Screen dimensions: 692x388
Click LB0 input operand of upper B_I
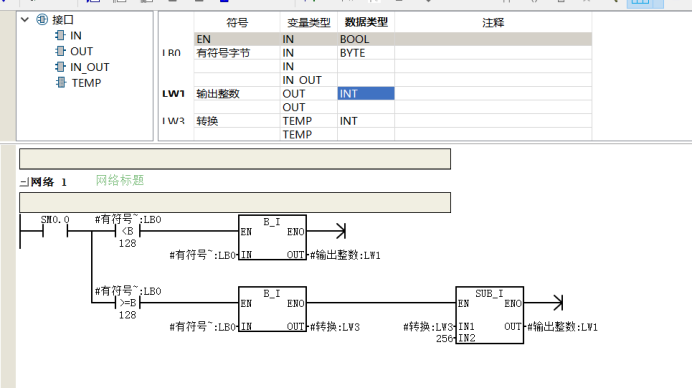203,255
